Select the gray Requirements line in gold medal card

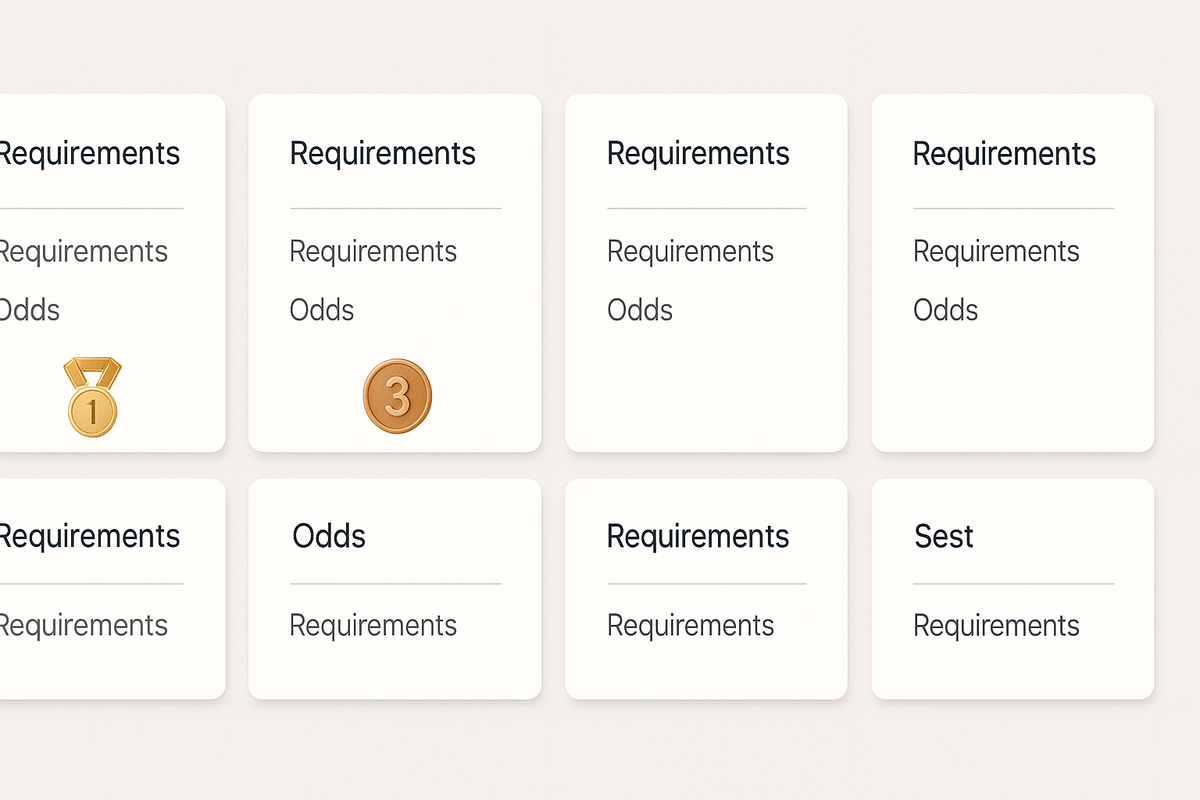(84, 251)
